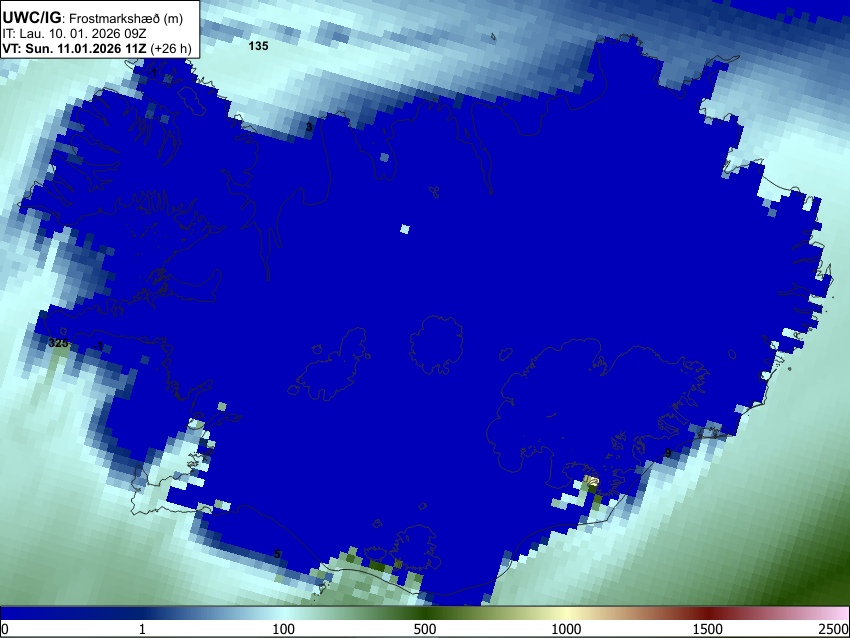
Task: Click the colorbar tick label '1500'
Action: (707, 629)
